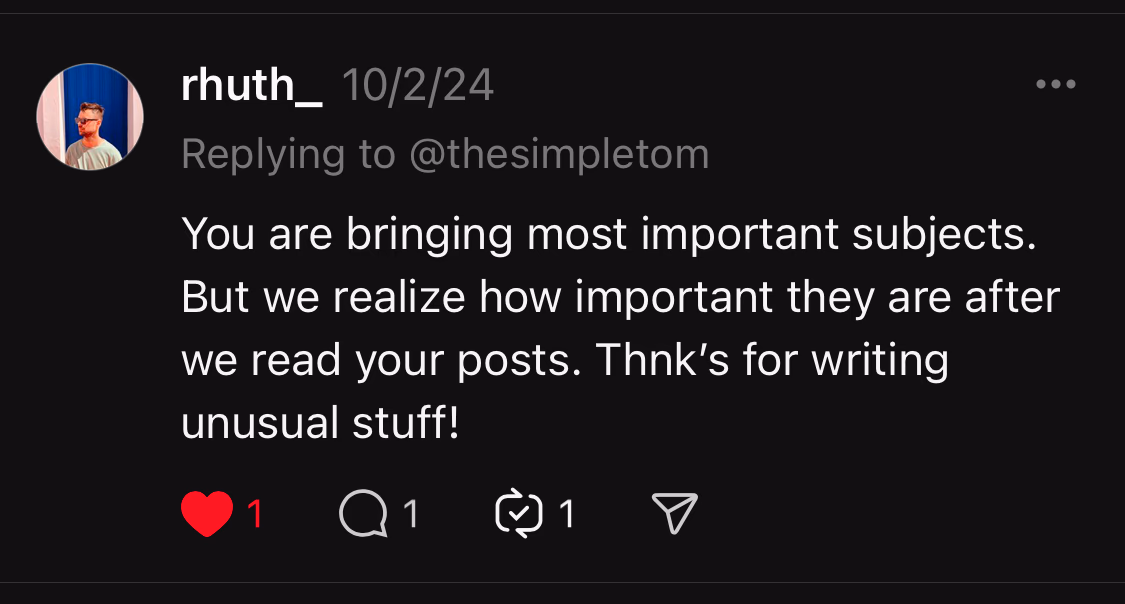Share post using the paper plane icon
This screenshot has height=604, width=1125.
674,515
